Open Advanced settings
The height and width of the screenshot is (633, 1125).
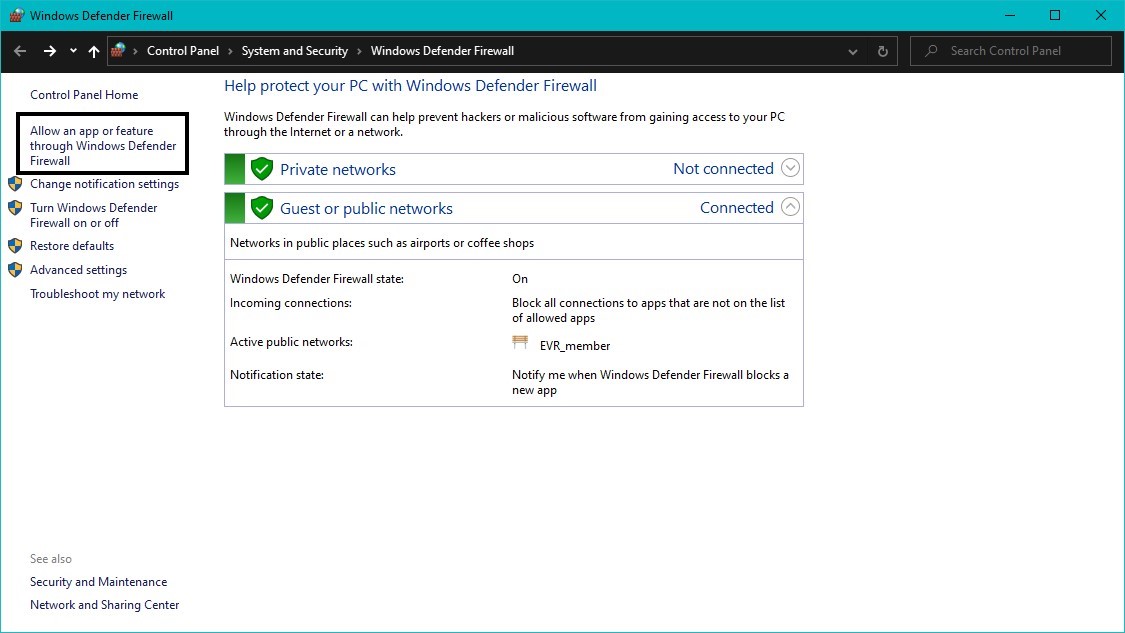(x=78, y=270)
